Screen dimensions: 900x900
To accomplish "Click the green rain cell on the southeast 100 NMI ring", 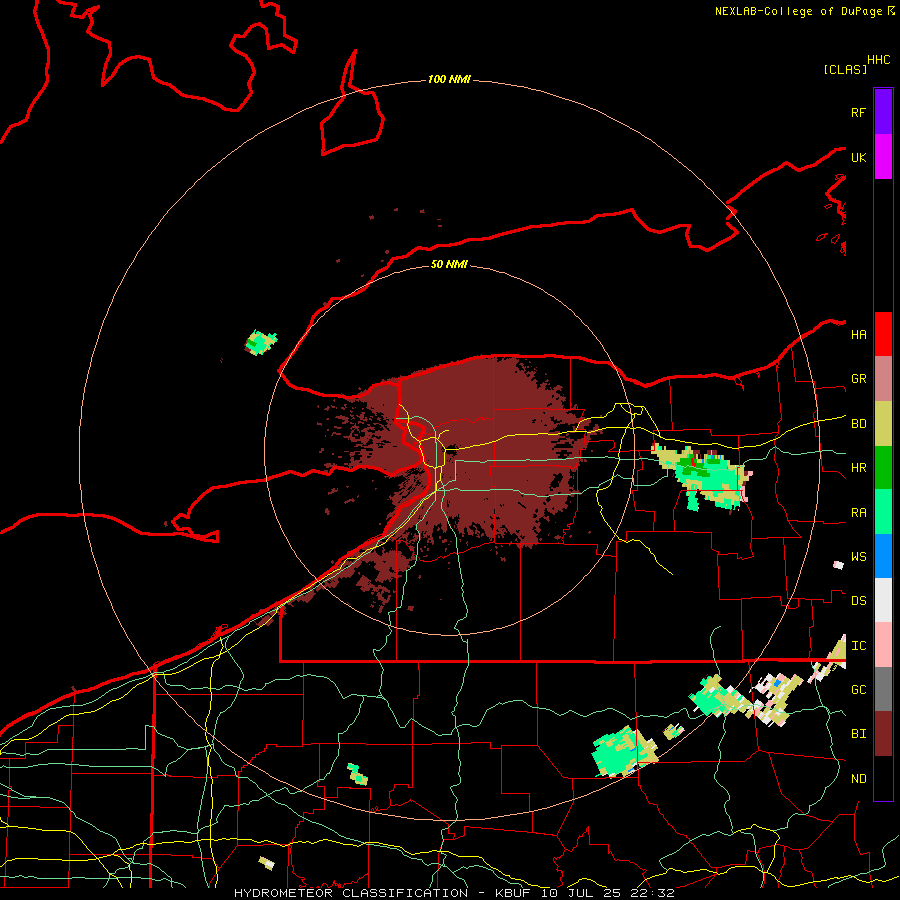I will pyautogui.click(x=623, y=752).
